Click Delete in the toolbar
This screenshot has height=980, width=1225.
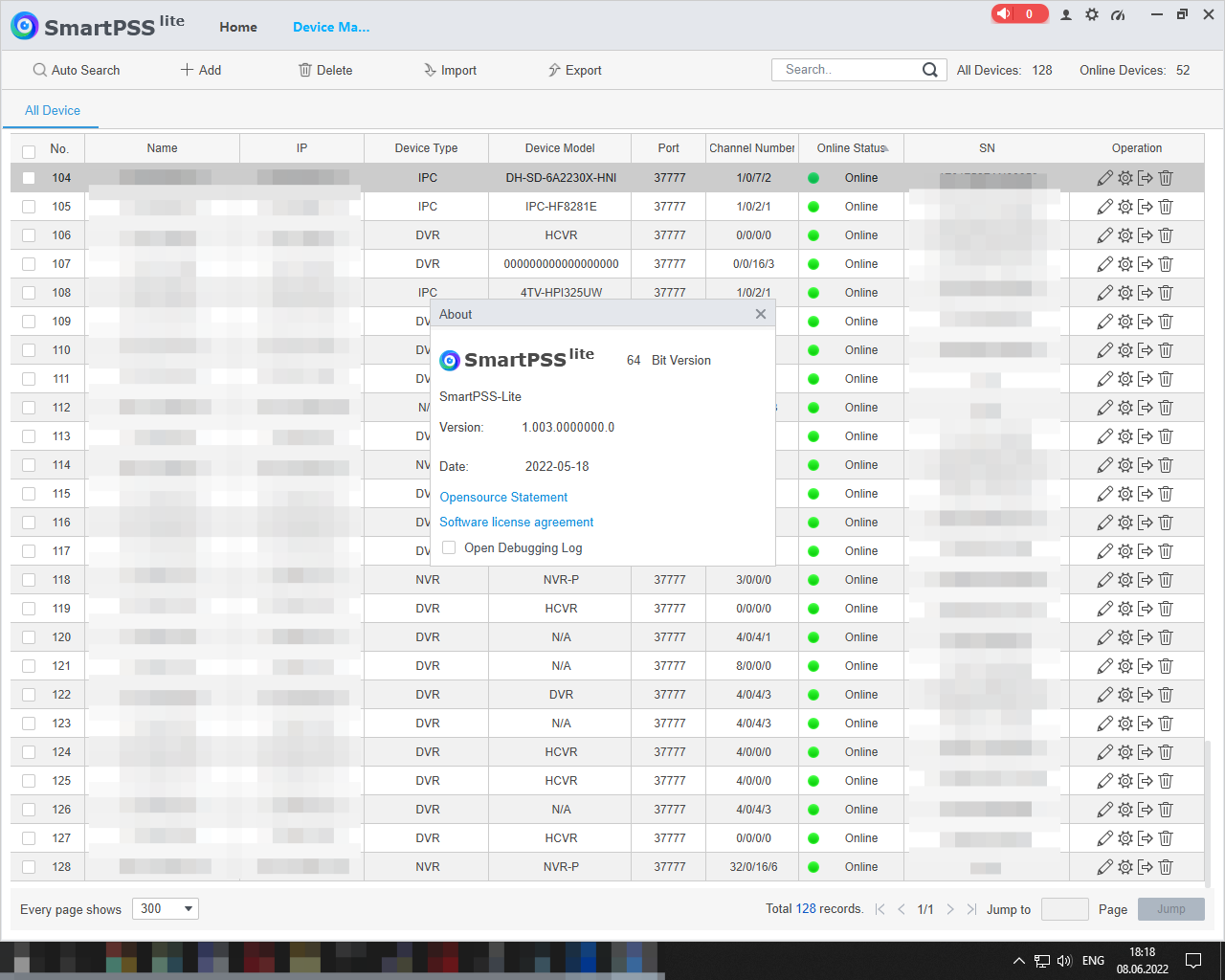point(325,70)
